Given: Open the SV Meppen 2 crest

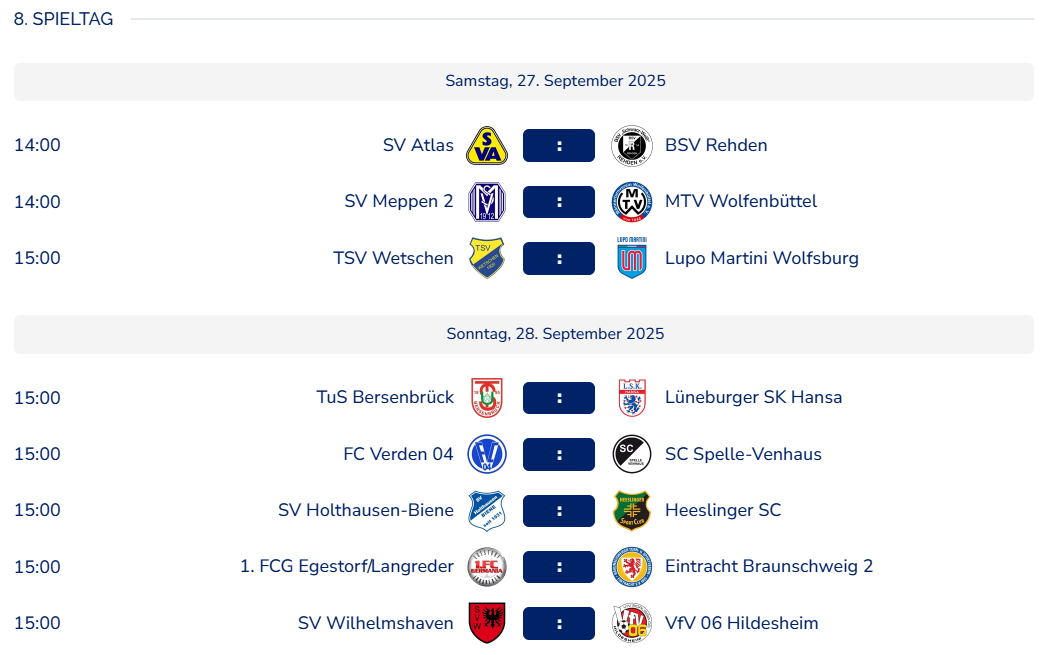Looking at the screenshot, I should click(487, 202).
